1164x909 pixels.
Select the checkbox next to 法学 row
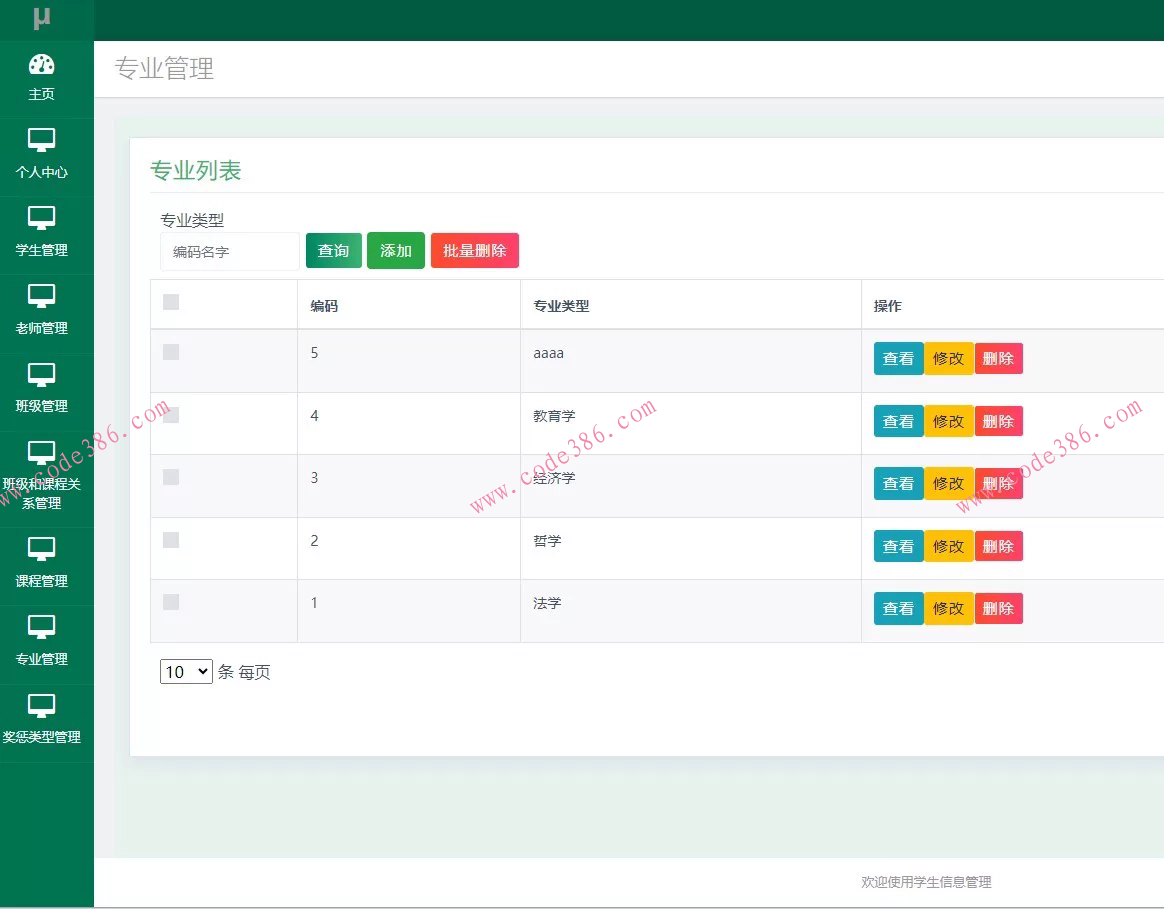tap(170, 601)
